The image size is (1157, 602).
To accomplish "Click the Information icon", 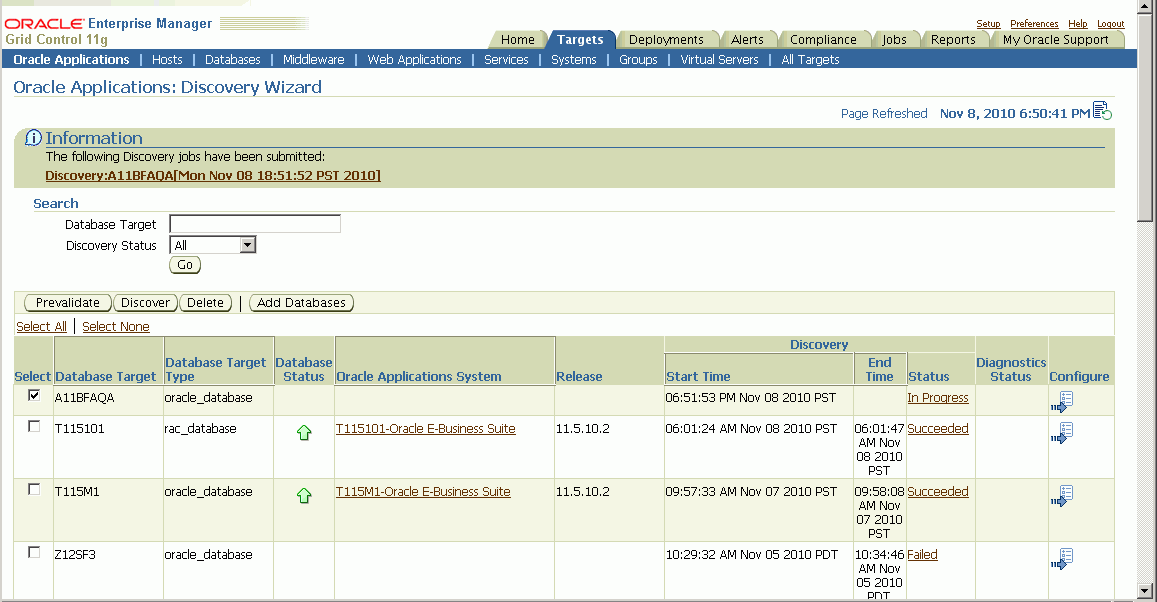I will pos(34,138).
